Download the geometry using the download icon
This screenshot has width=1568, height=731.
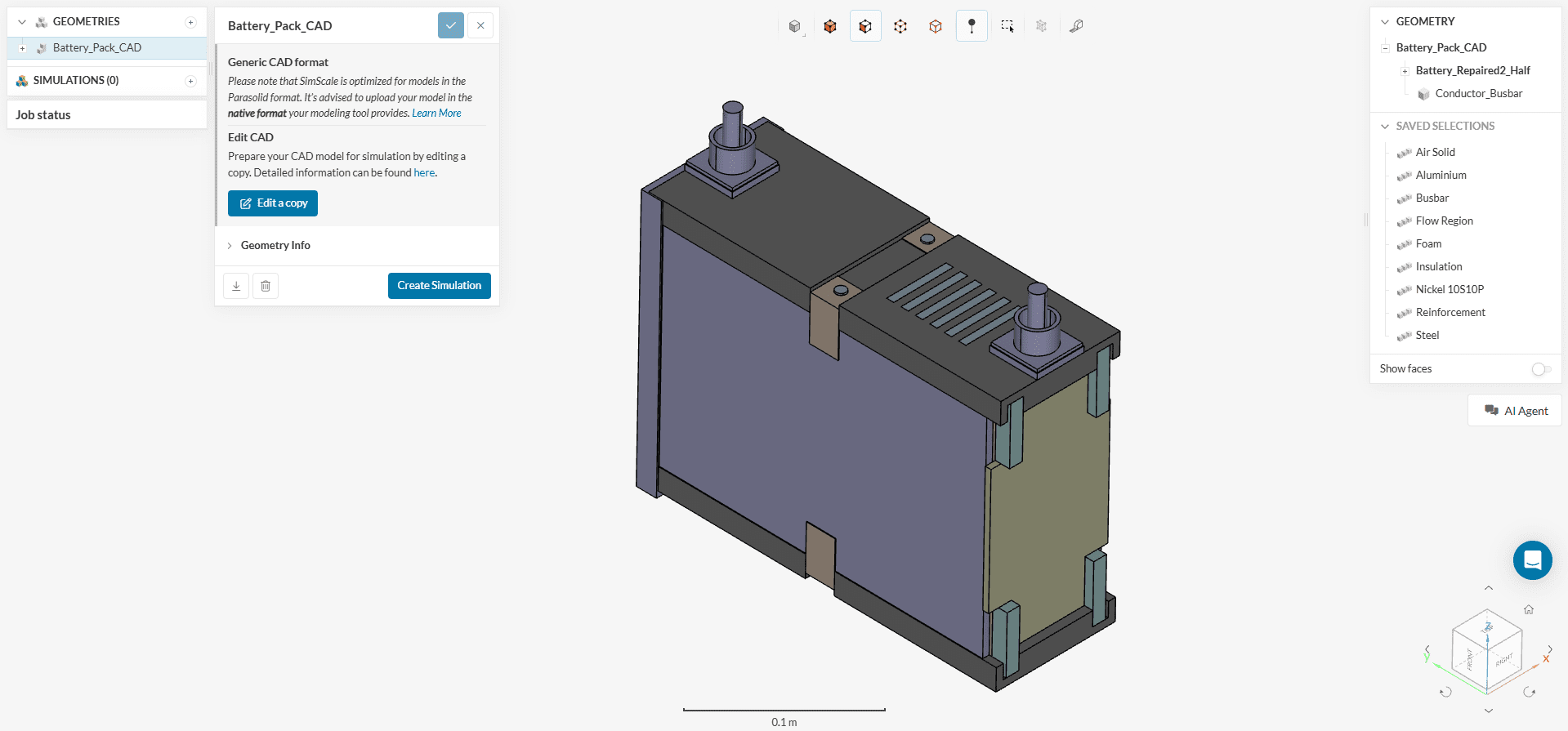(x=236, y=286)
